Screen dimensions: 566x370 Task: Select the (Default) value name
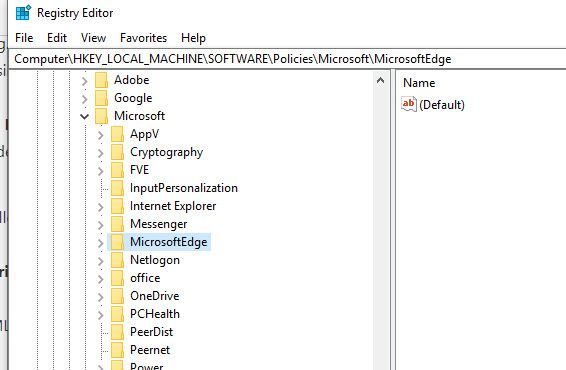click(x=442, y=105)
